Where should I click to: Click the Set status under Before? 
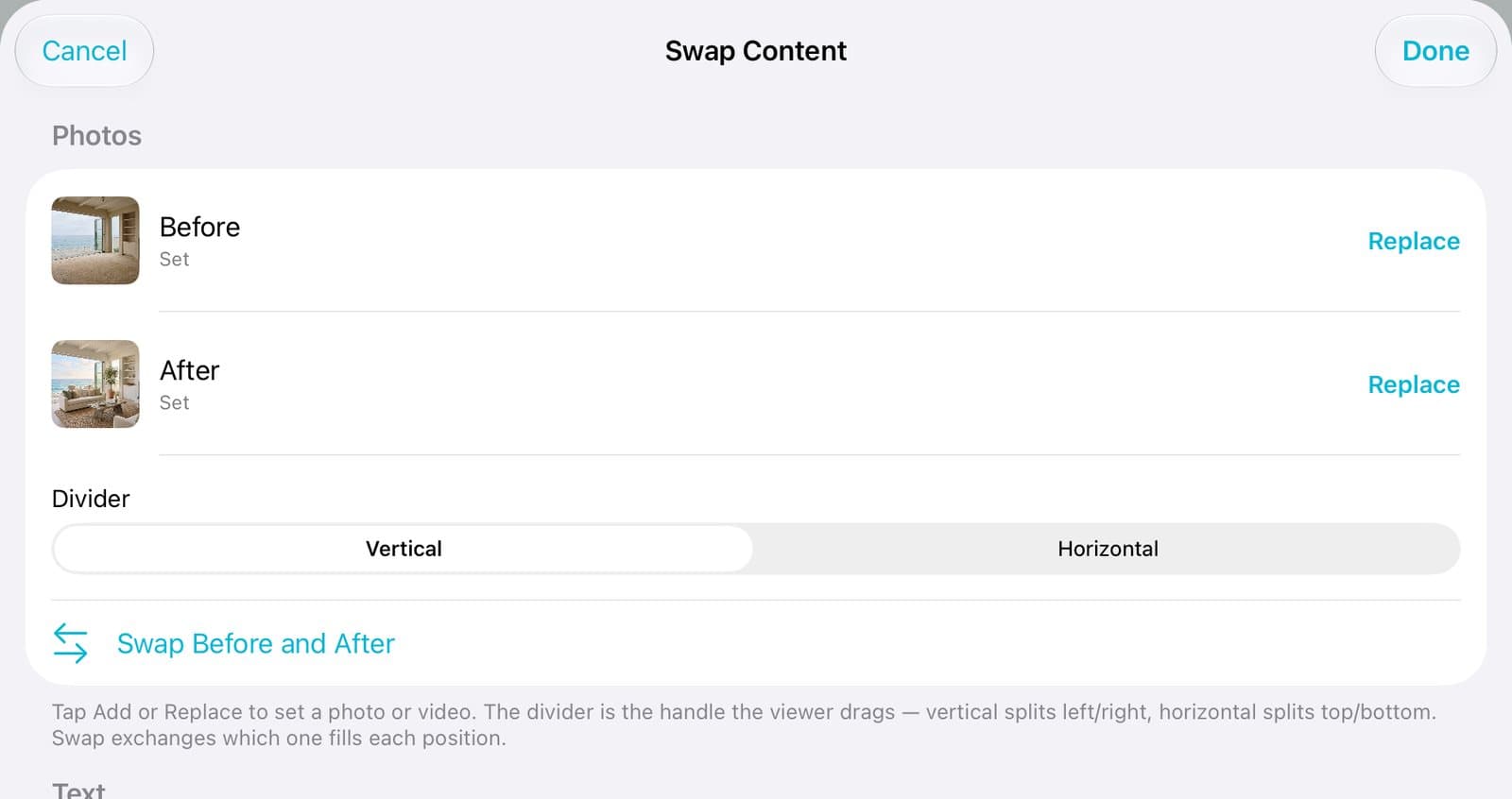174,259
